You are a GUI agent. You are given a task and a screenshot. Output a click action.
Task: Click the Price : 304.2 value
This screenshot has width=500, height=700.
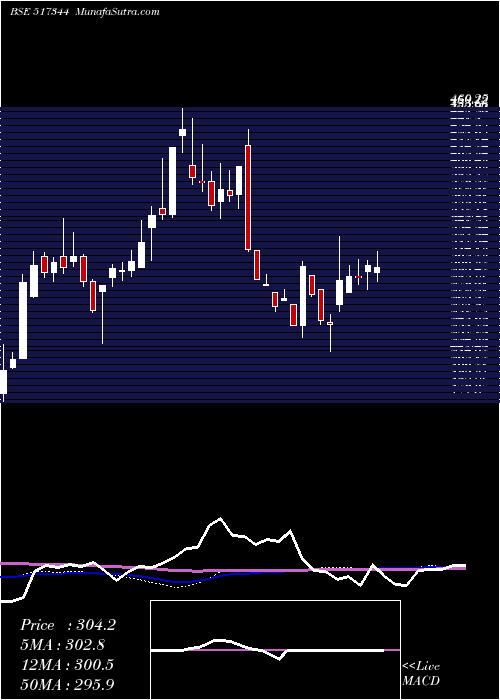(x=68, y=625)
